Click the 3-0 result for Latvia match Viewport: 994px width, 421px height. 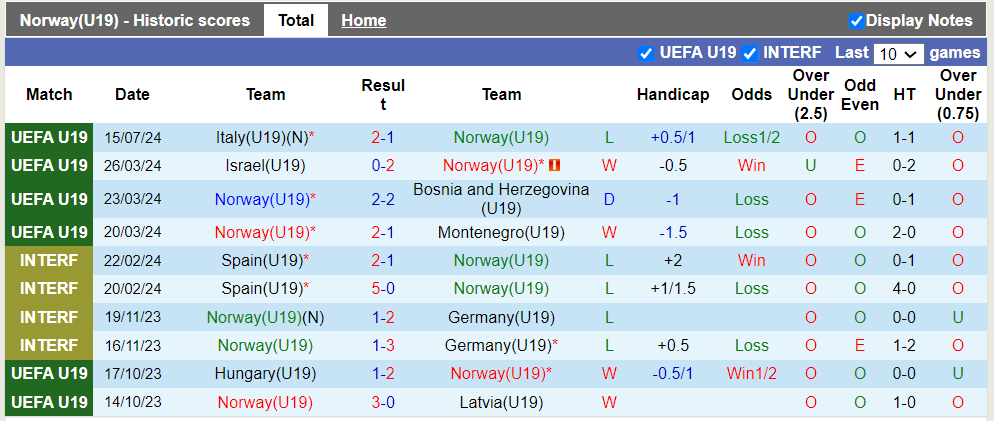coord(382,403)
